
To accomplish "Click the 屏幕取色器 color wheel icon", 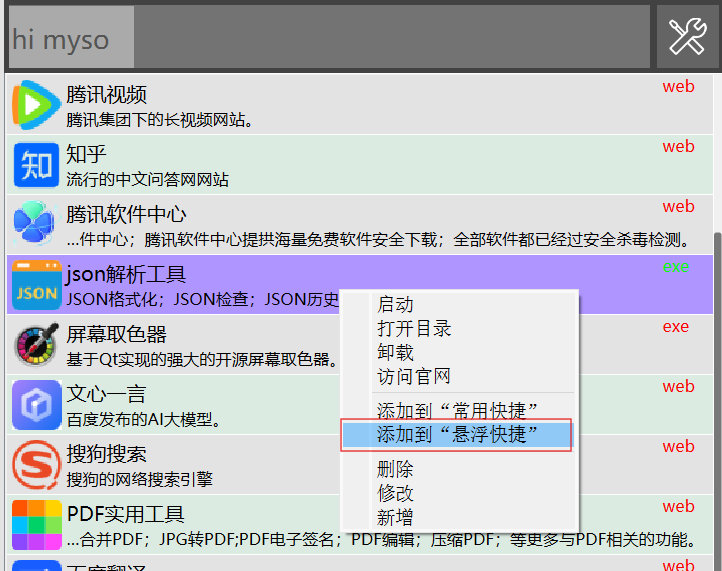I will (x=36, y=345).
